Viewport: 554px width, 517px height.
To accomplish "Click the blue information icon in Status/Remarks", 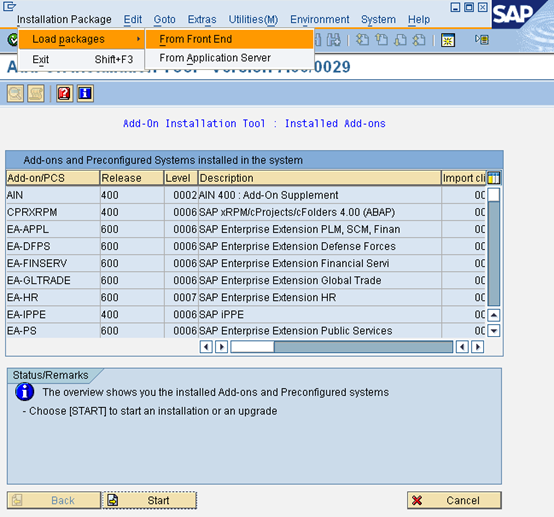I will click(25, 392).
